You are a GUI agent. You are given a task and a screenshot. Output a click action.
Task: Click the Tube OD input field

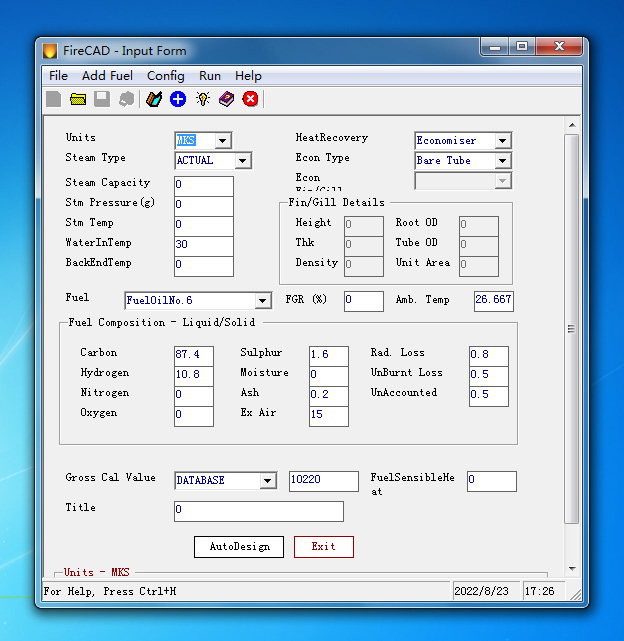click(479, 246)
